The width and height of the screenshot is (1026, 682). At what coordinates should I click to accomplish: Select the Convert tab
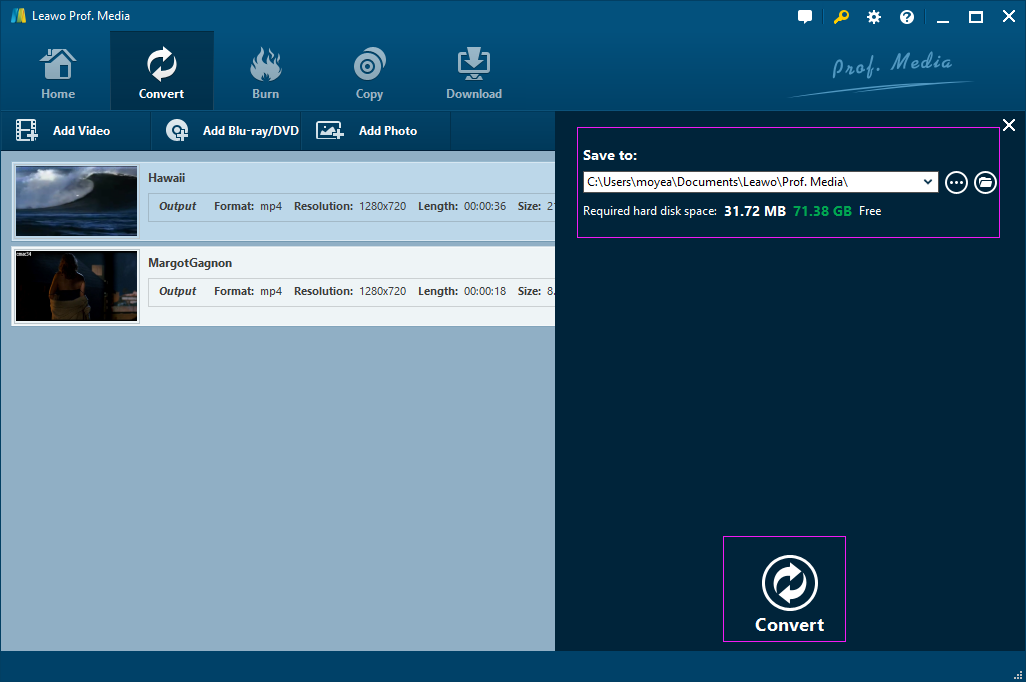[x=161, y=74]
